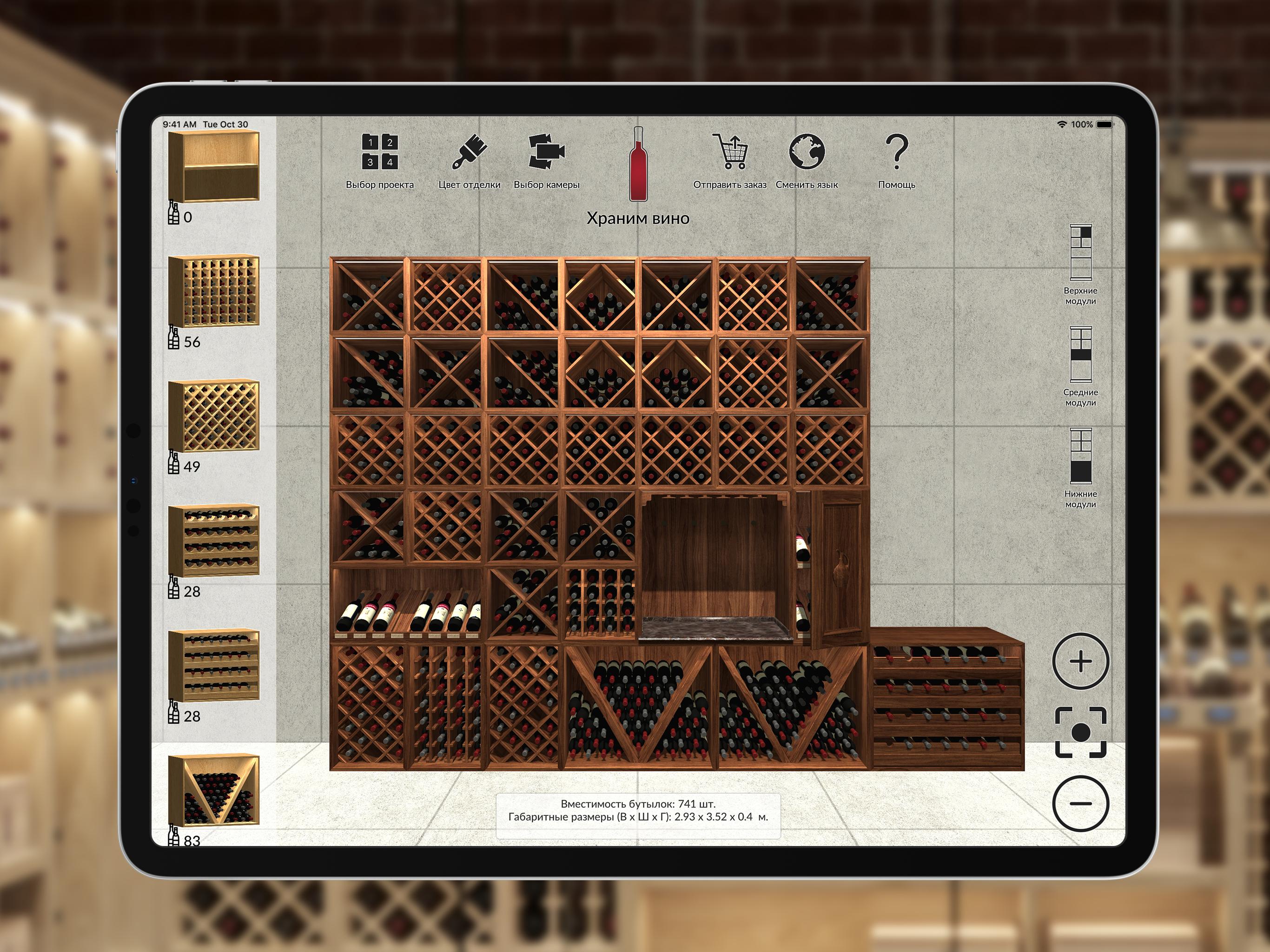Click the Цвет отделки paintbrush icon
The height and width of the screenshot is (952, 1270).
point(469,152)
